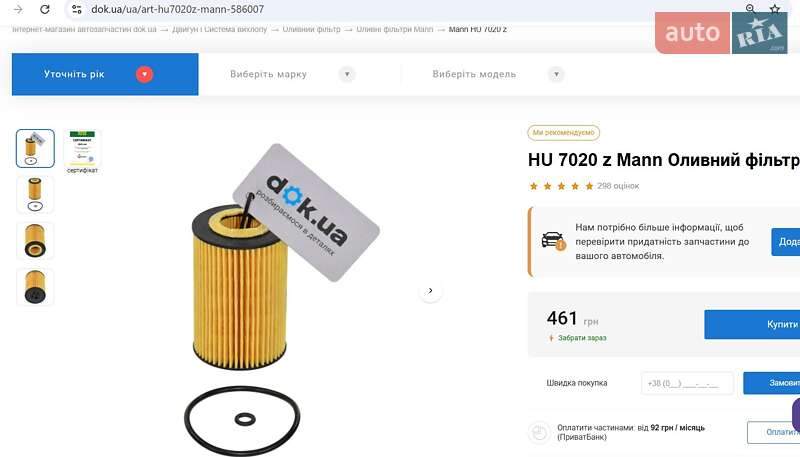The width and height of the screenshot is (800, 457).
Task: Click the zoom magnifier icon in the address bar
Action: (x=750, y=9)
